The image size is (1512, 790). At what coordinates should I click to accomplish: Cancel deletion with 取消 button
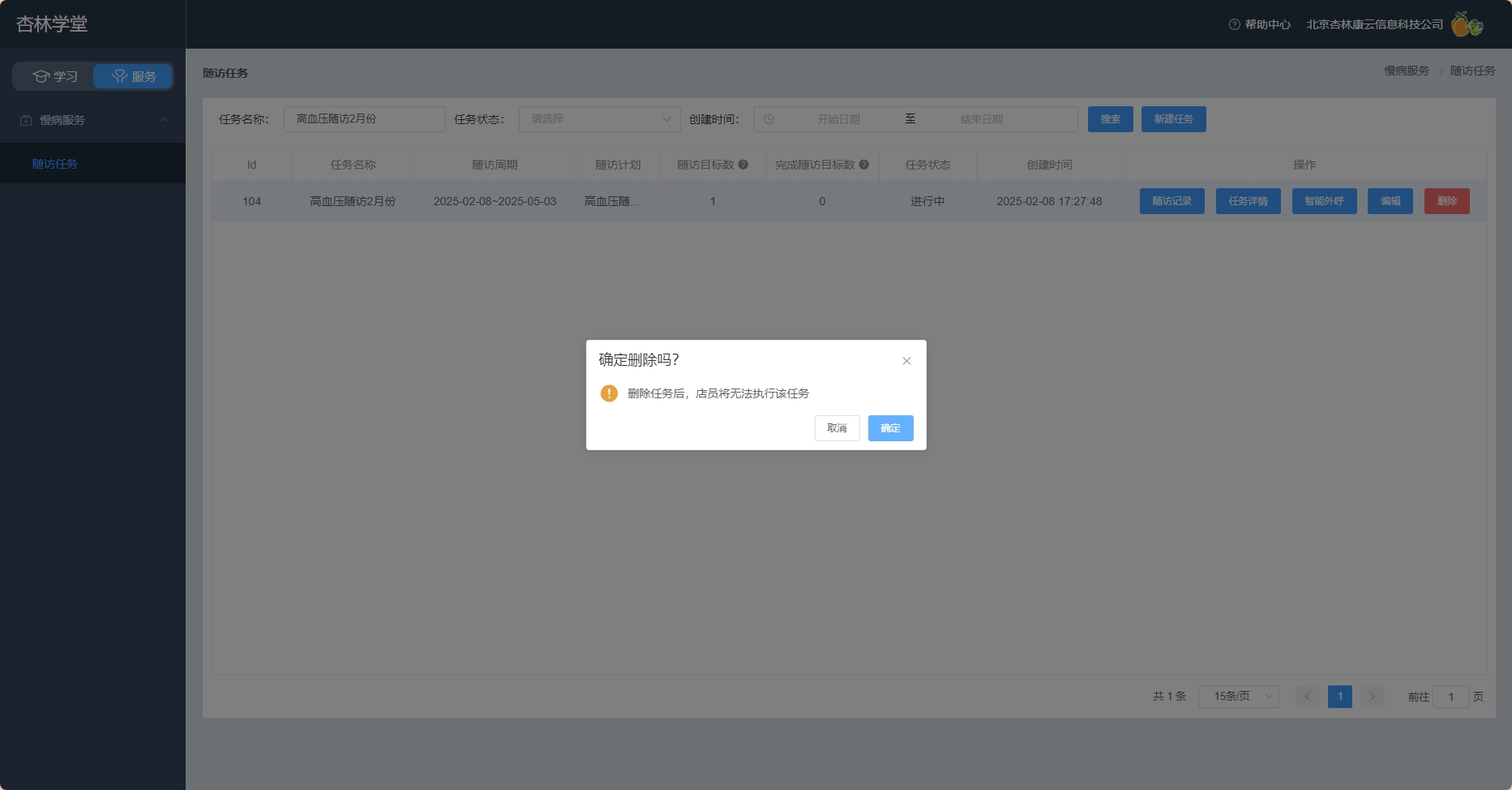tap(837, 428)
